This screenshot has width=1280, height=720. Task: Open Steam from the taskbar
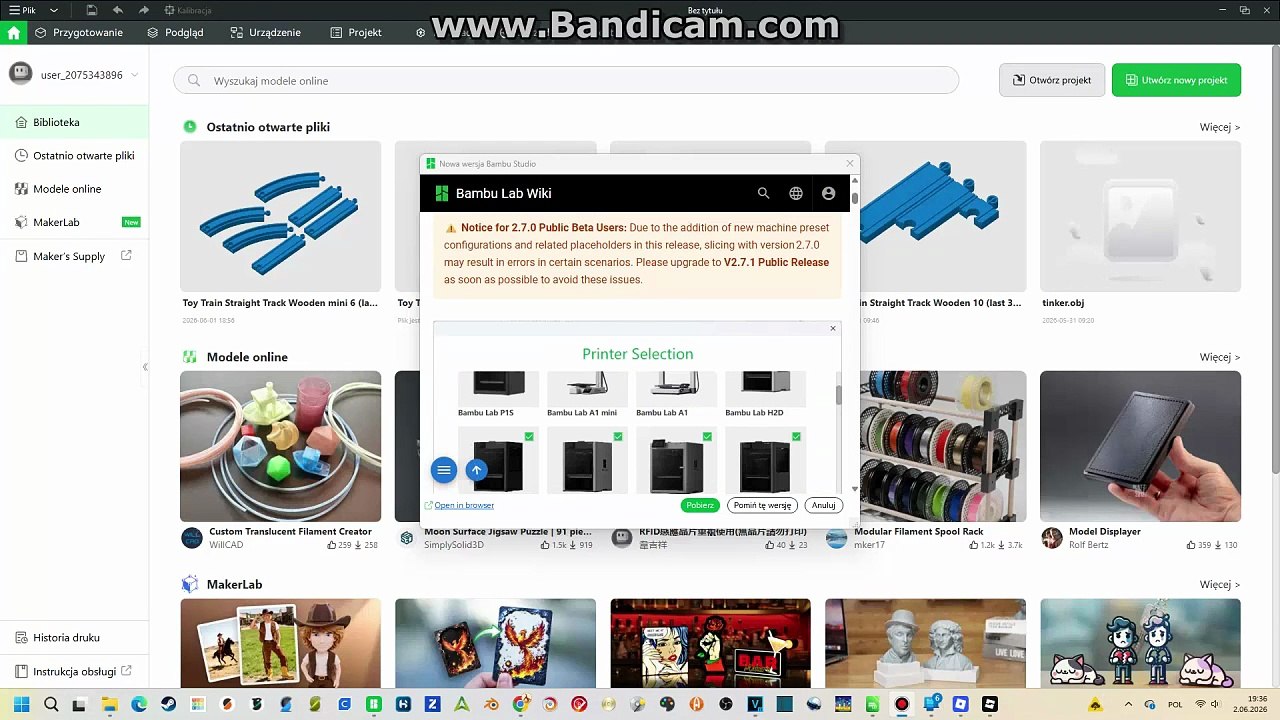[169, 704]
